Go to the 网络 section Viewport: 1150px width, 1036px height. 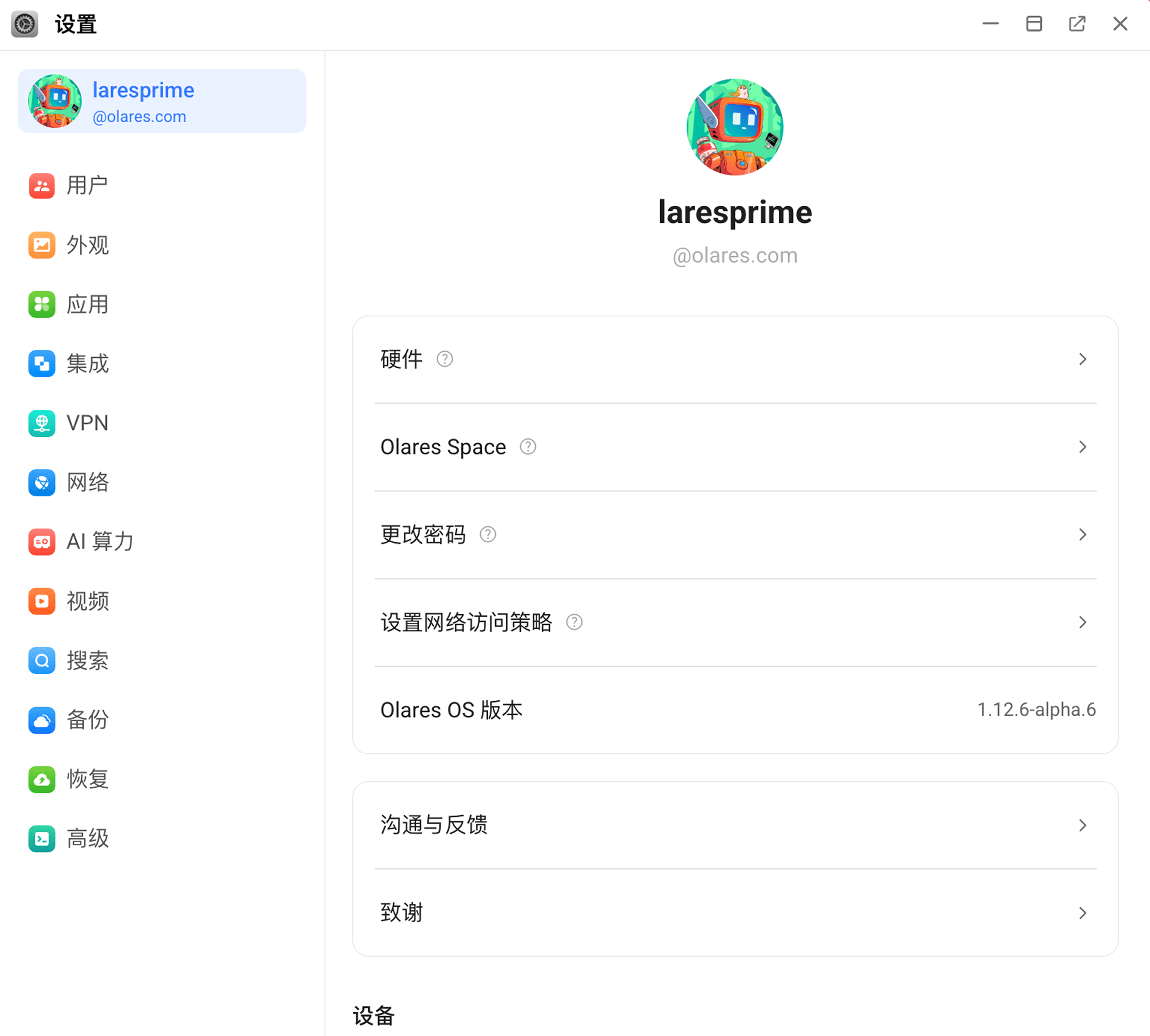(162, 483)
